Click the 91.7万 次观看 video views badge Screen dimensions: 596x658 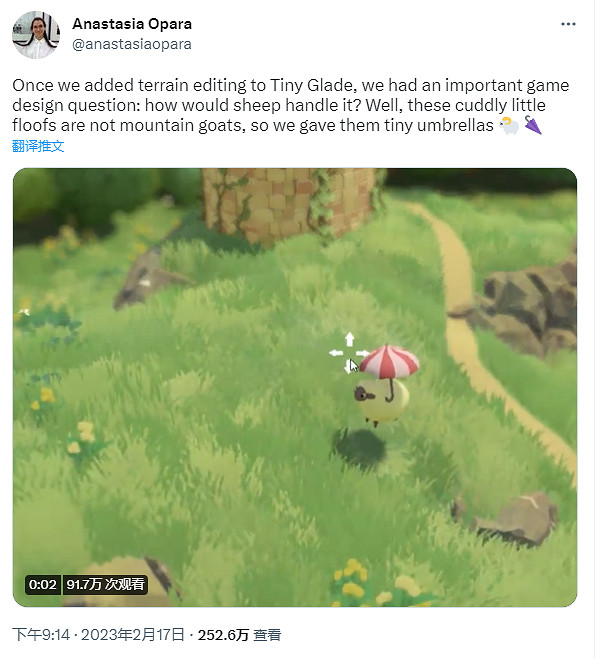pyautogui.click(x=105, y=584)
